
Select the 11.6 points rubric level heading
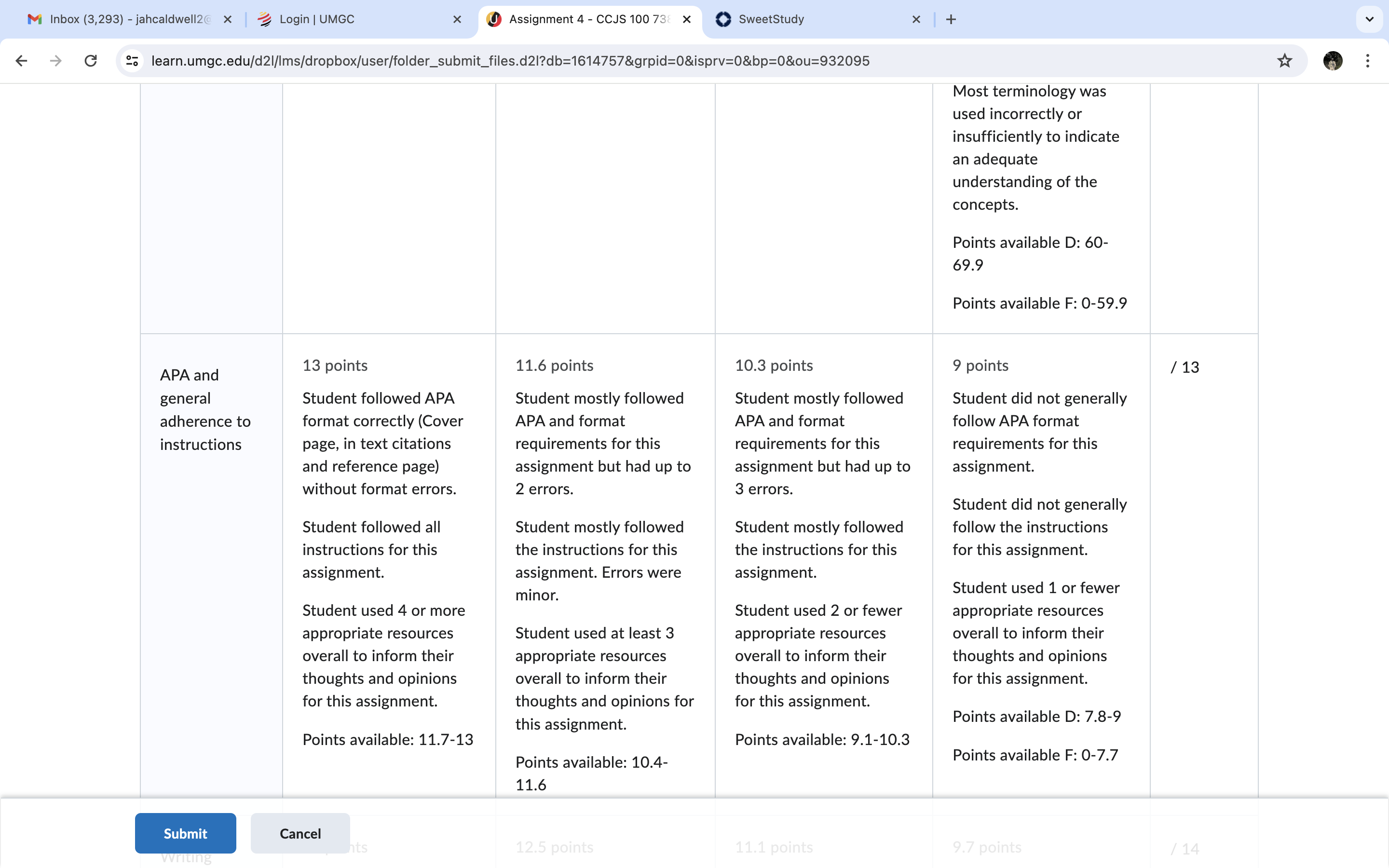pos(555,366)
